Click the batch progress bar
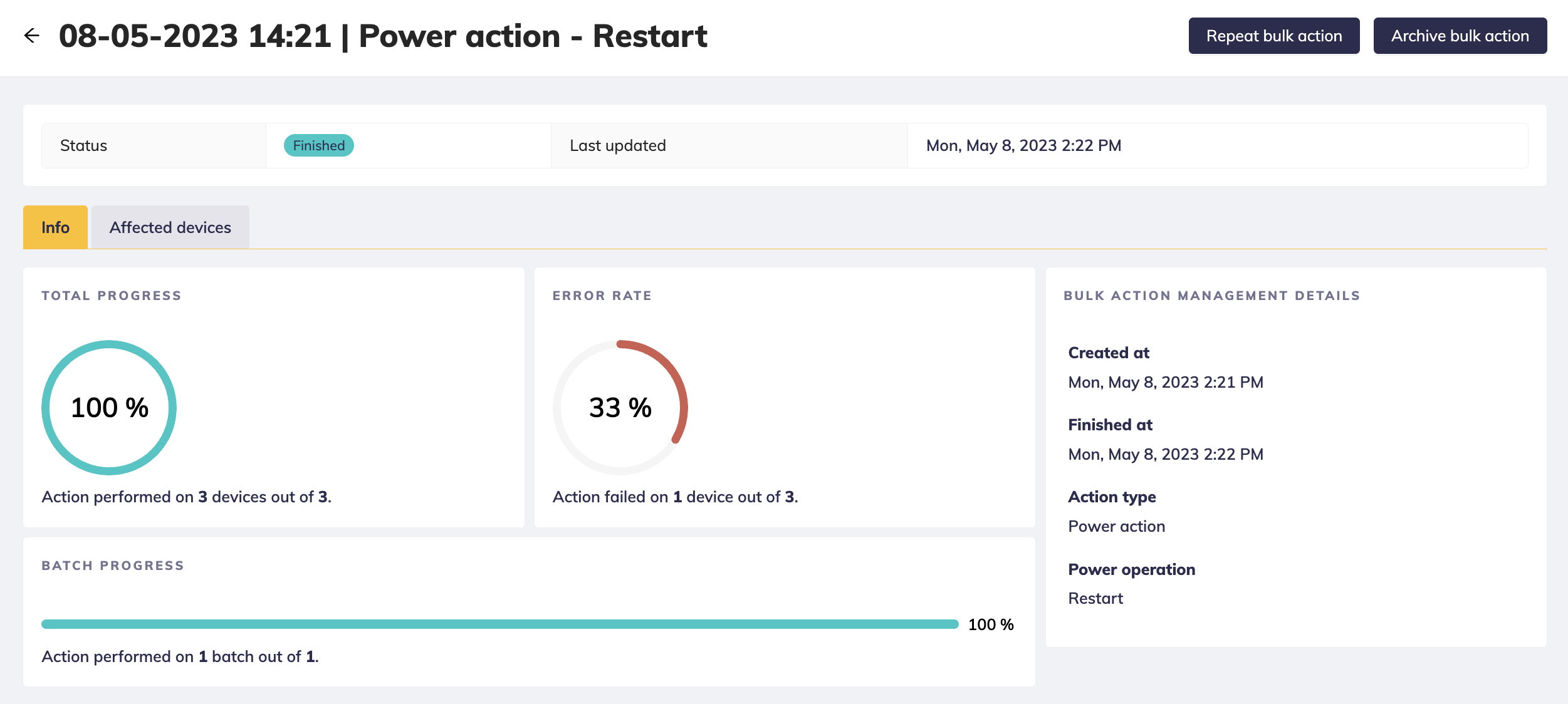The image size is (1568, 704). pyautogui.click(x=499, y=624)
